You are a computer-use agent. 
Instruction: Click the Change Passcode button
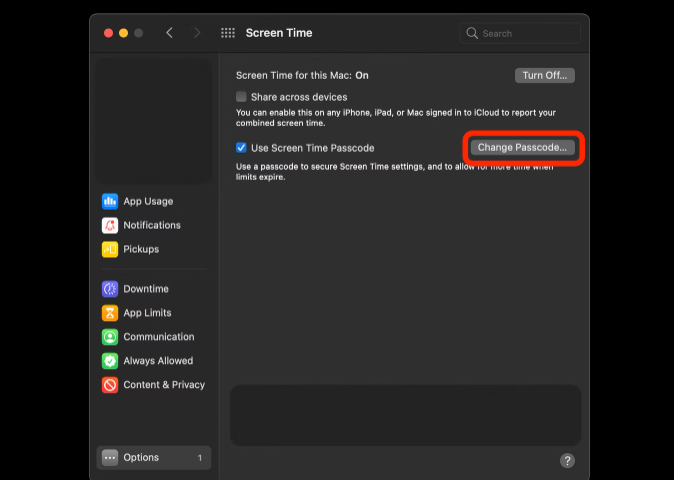tap(523, 147)
